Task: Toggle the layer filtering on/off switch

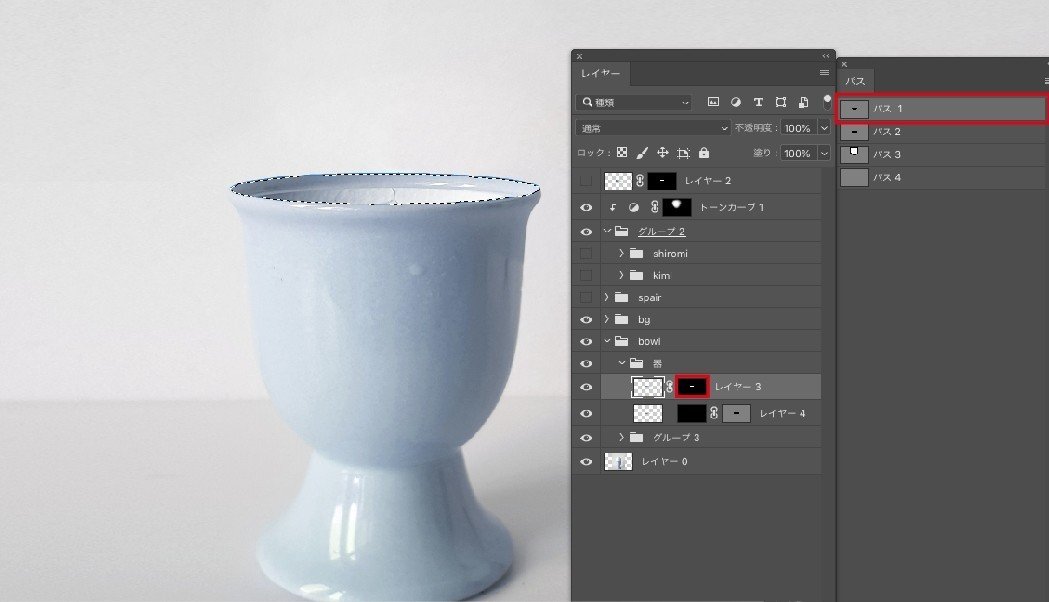Action: pos(827,102)
